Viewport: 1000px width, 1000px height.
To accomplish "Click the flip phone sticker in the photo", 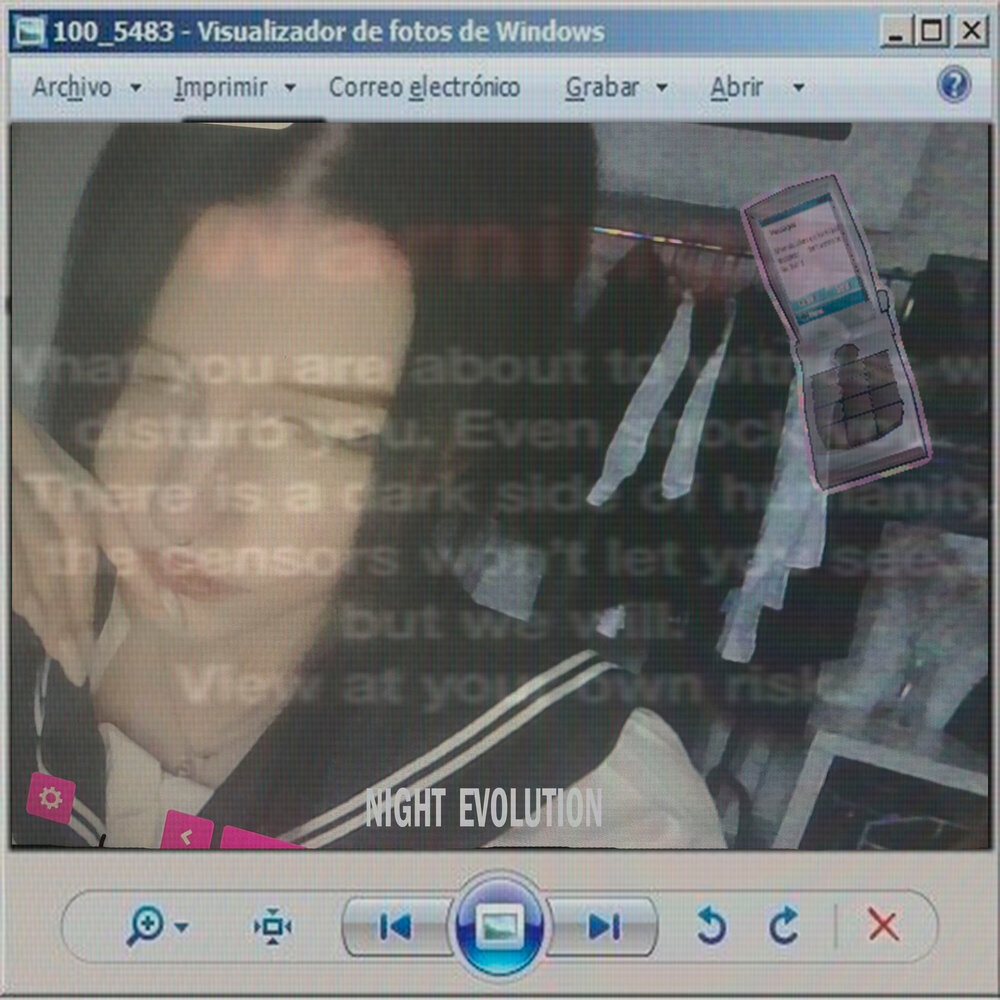I will pyautogui.click(x=834, y=330).
